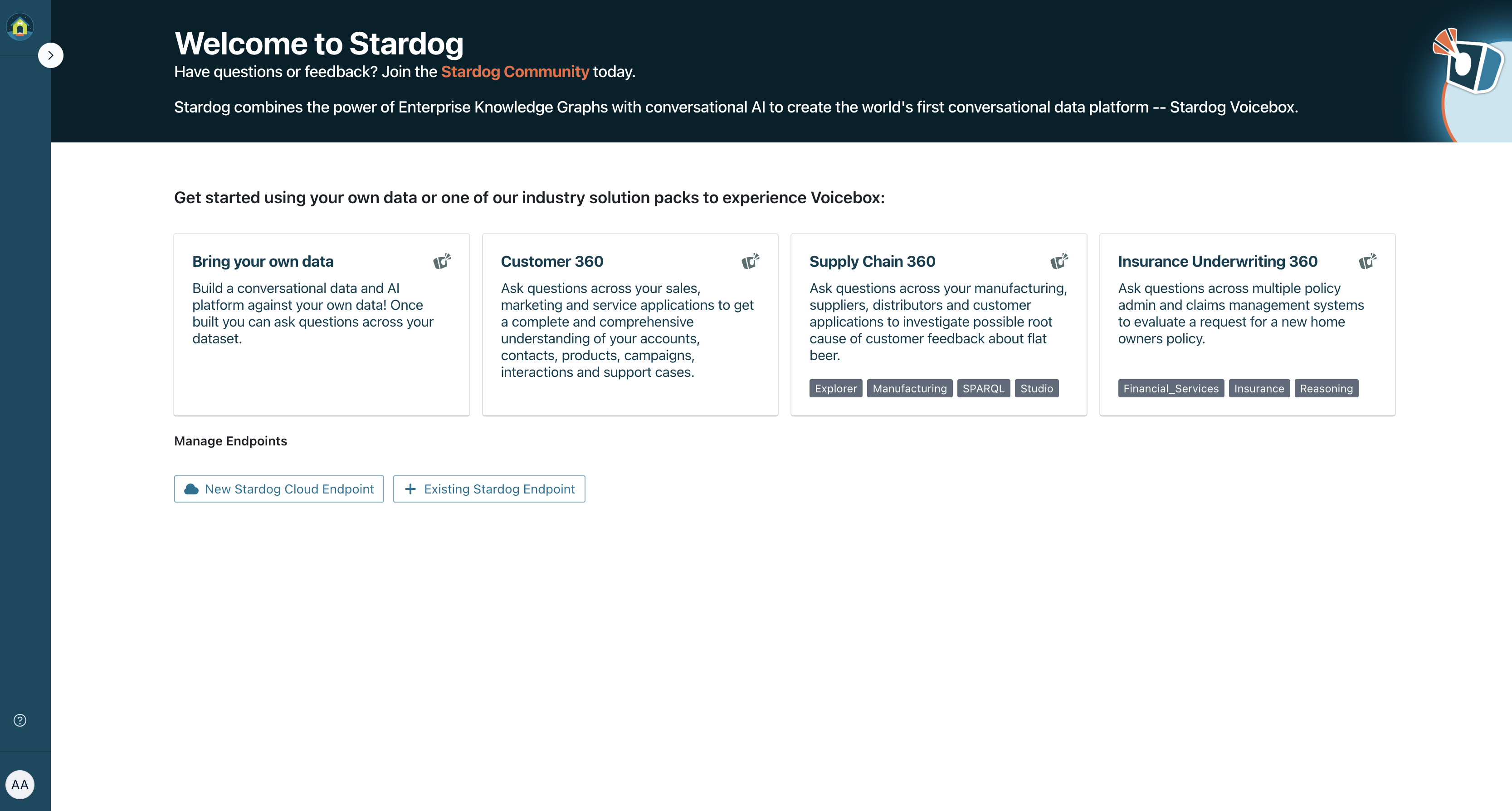Click the AA user avatar
1512x811 pixels.
click(20, 784)
